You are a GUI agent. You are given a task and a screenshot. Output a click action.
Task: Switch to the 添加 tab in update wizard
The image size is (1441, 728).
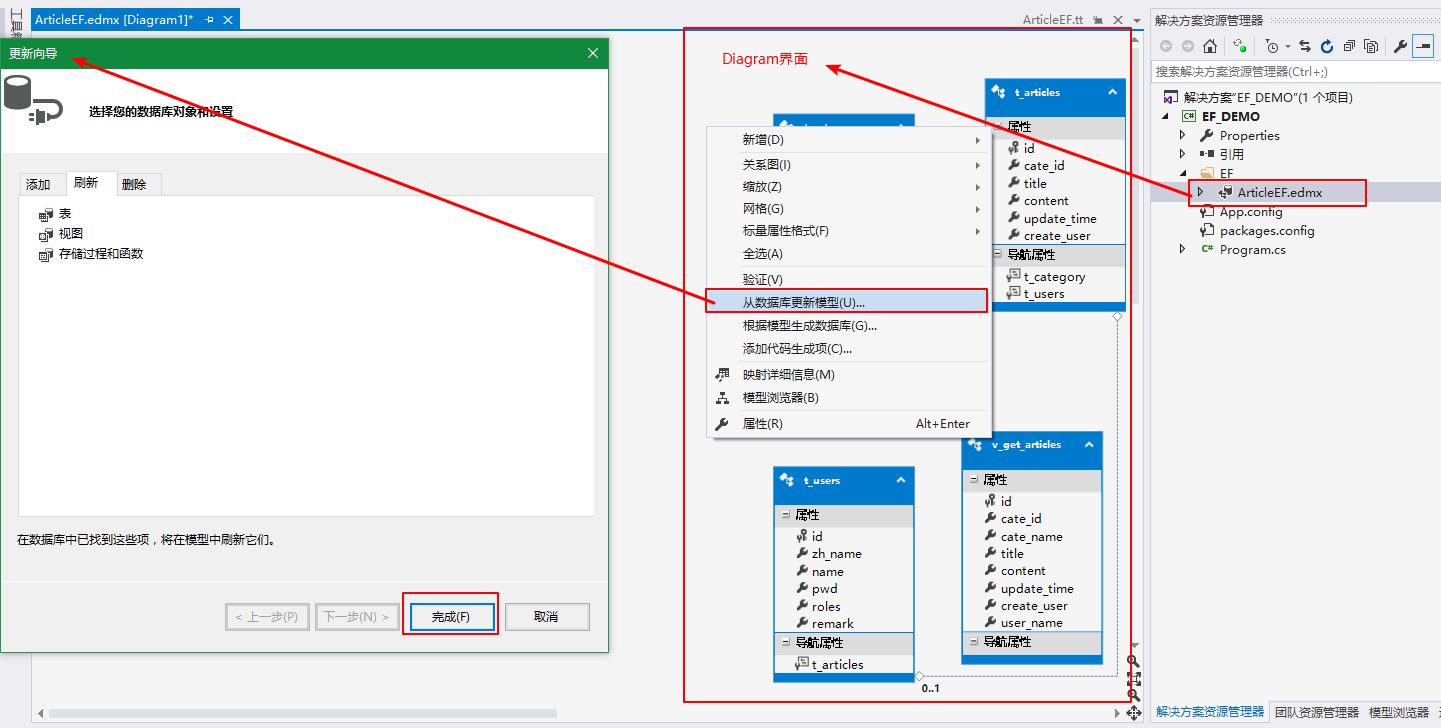[x=38, y=184]
